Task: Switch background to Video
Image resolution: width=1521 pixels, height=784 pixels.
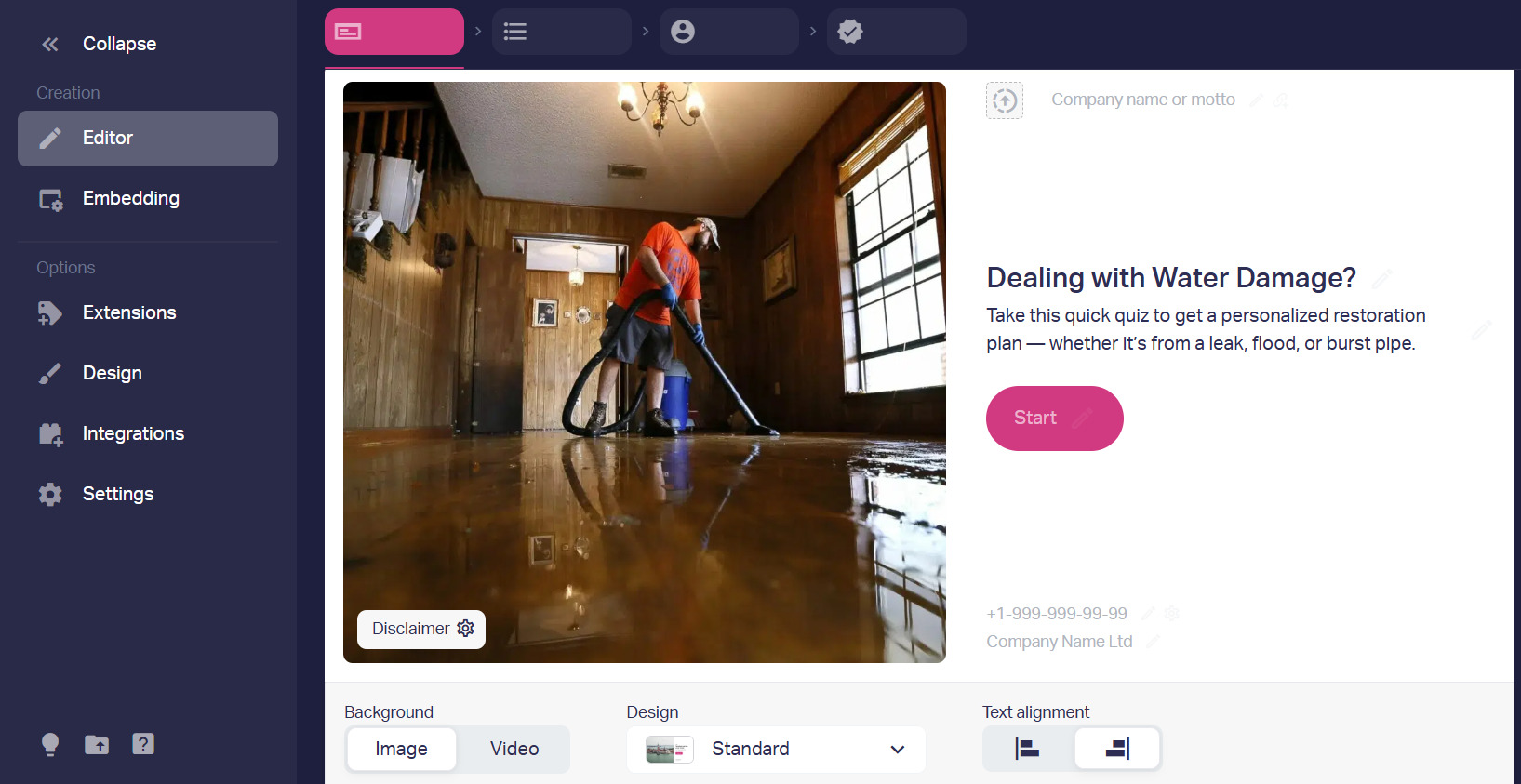Action: (514, 749)
